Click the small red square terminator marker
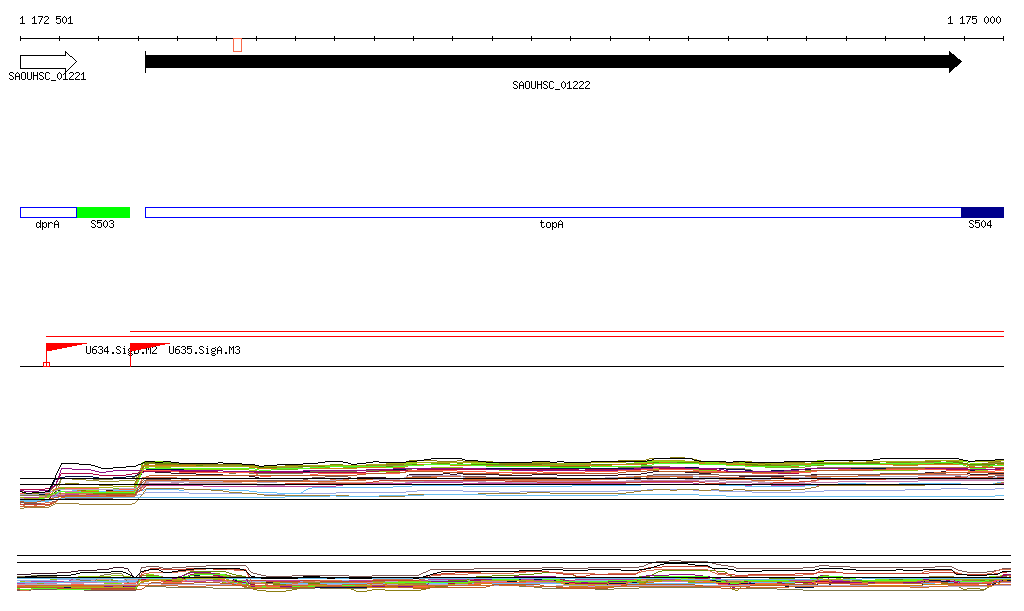This screenshot has height=611, width=1024. 46,364
